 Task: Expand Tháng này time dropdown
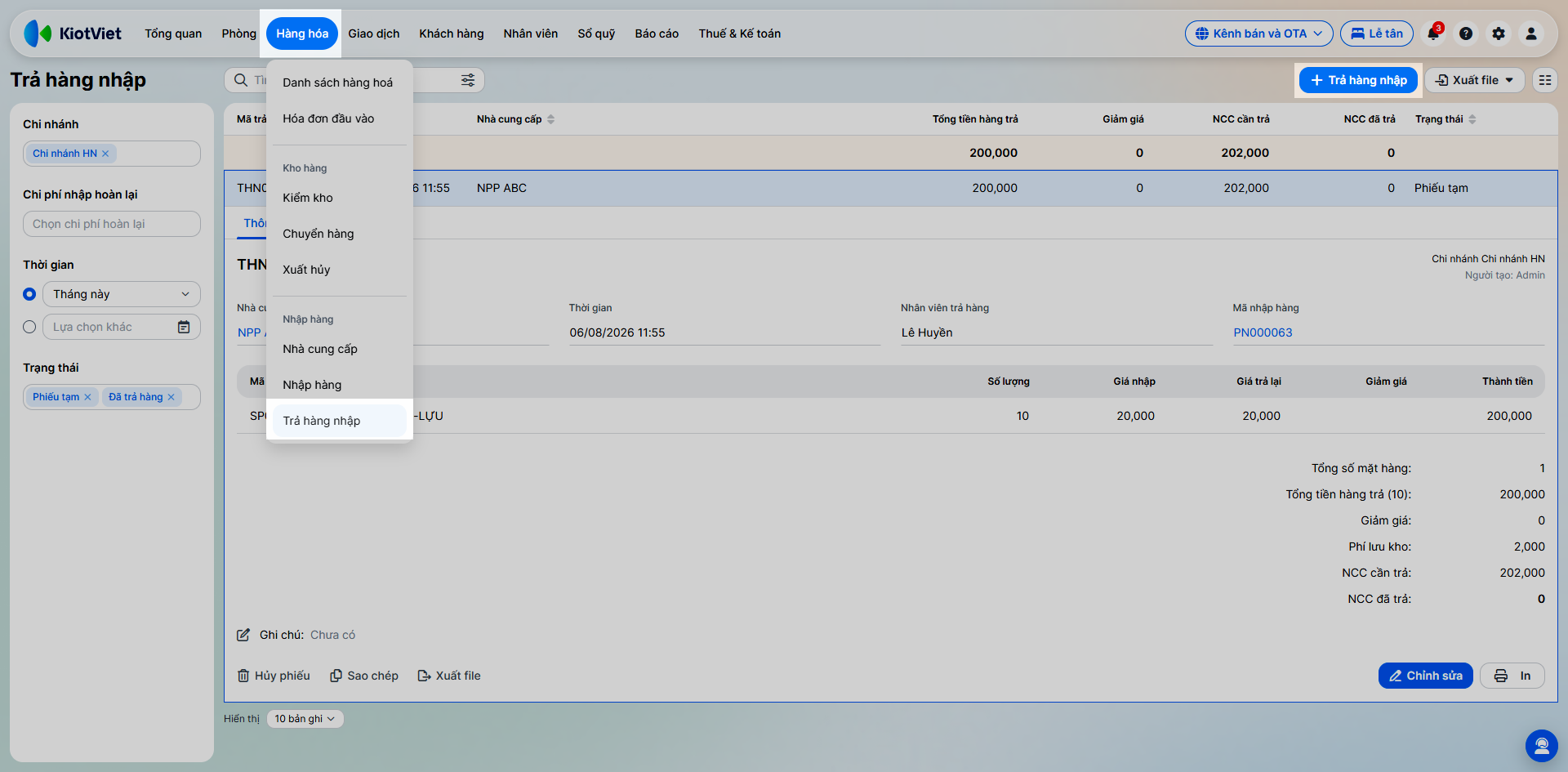click(x=122, y=294)
